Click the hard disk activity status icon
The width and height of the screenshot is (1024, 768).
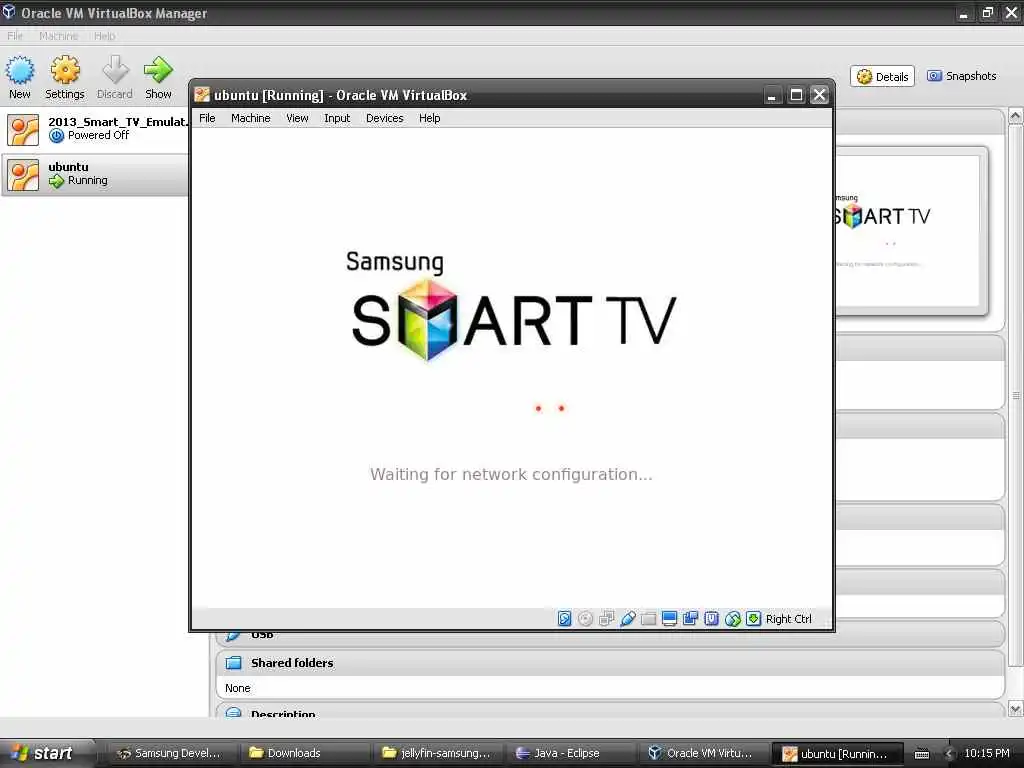point(564,618)
